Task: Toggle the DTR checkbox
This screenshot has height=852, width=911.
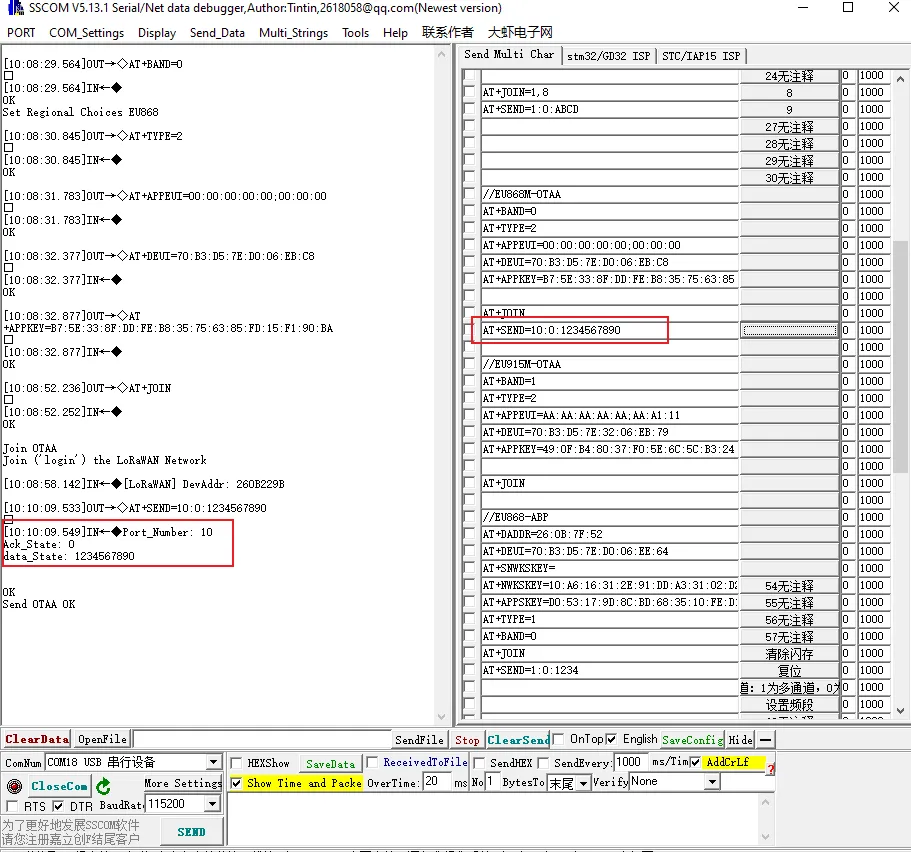Action: (58, 806)
